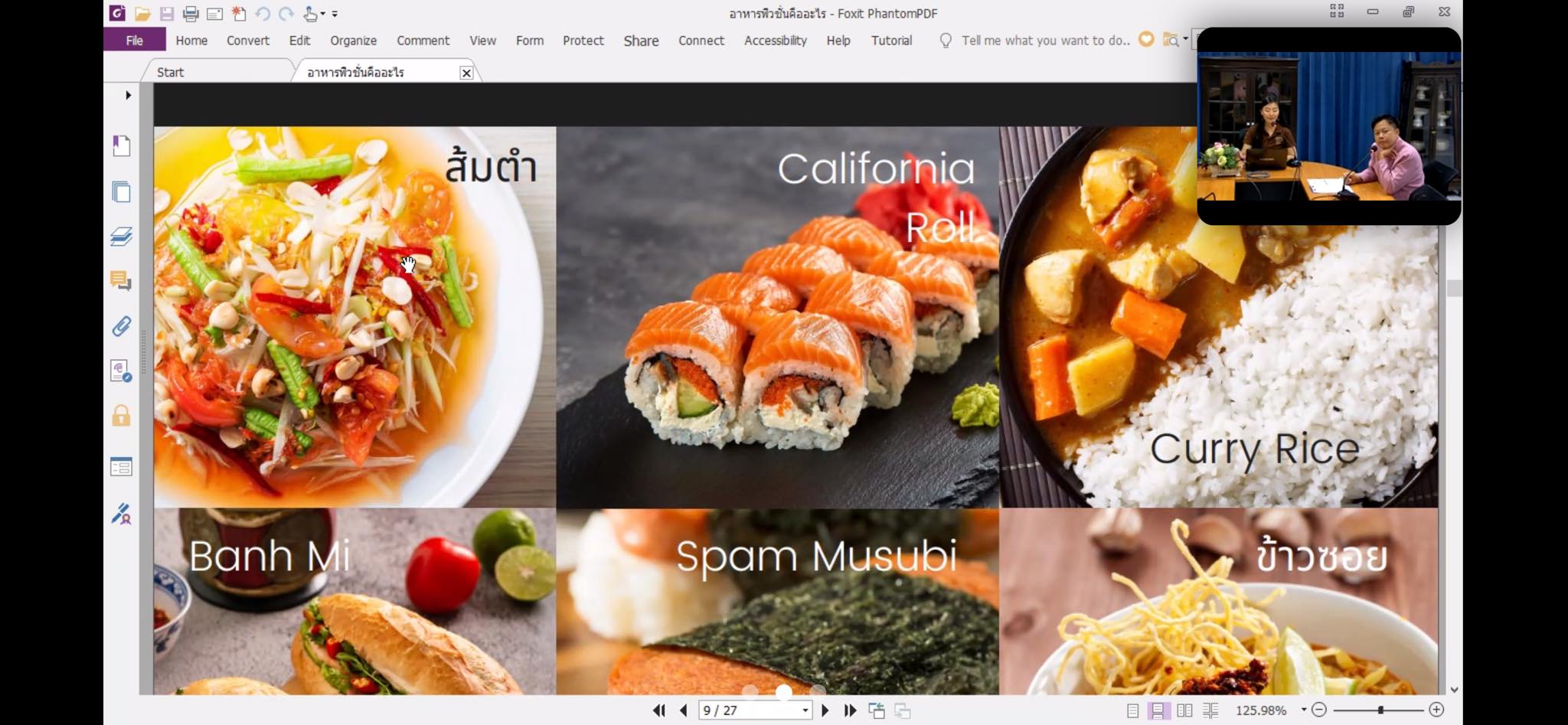Image resolution: width=1568 pixels, height=725 pixels.
Task: Open the Tutorial ribbon tab
Action: 891,41
